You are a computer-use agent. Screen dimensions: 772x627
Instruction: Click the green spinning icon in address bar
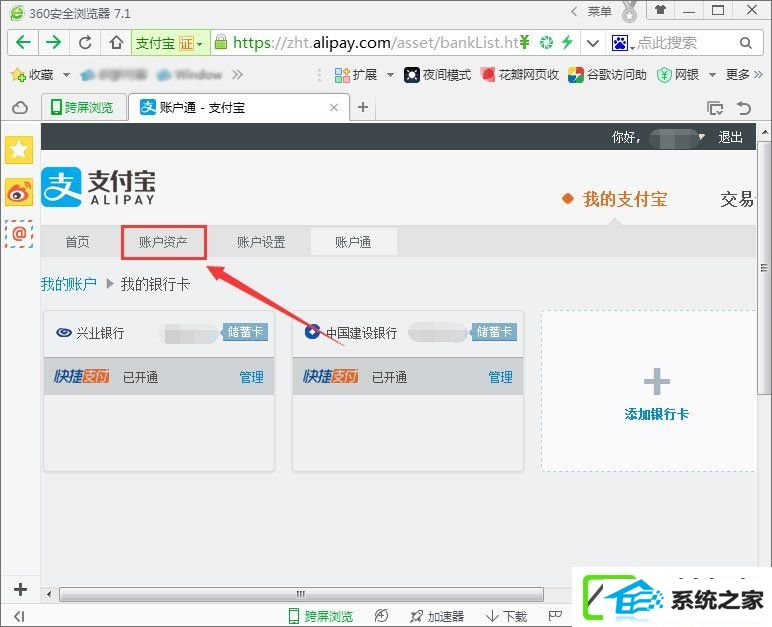tap(546, 43)
